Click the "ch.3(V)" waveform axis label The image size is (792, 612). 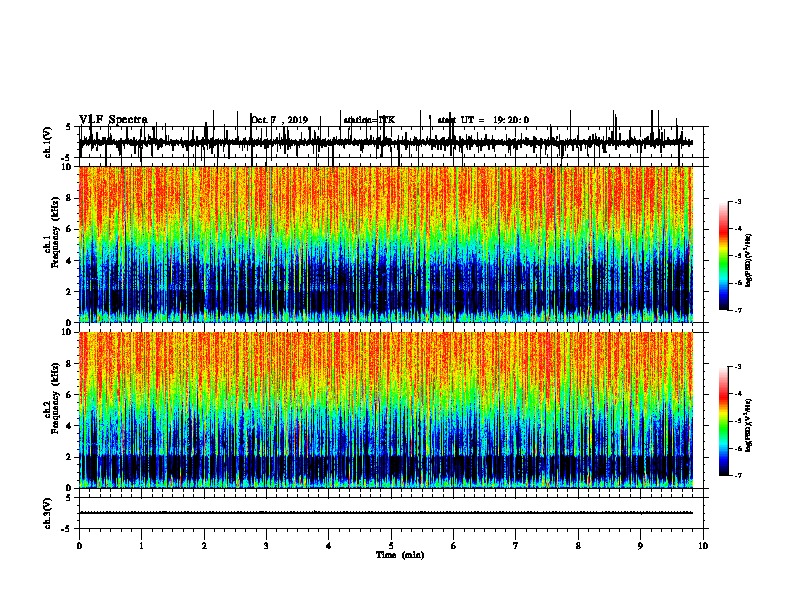pos(47,513)
